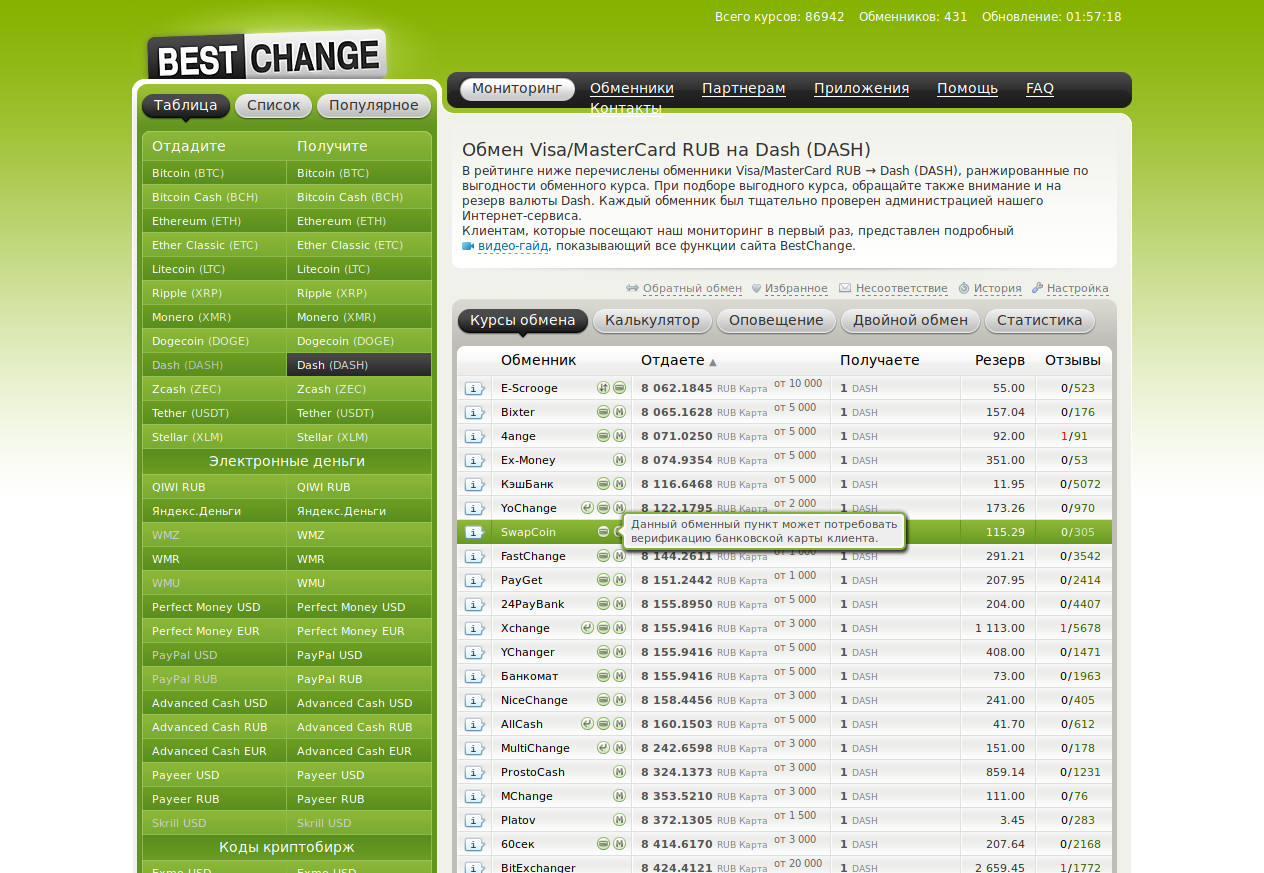Screen dimensions: 1264x873
Task: Click the return-arrow badge on AllCash
Action: point(587,724)
